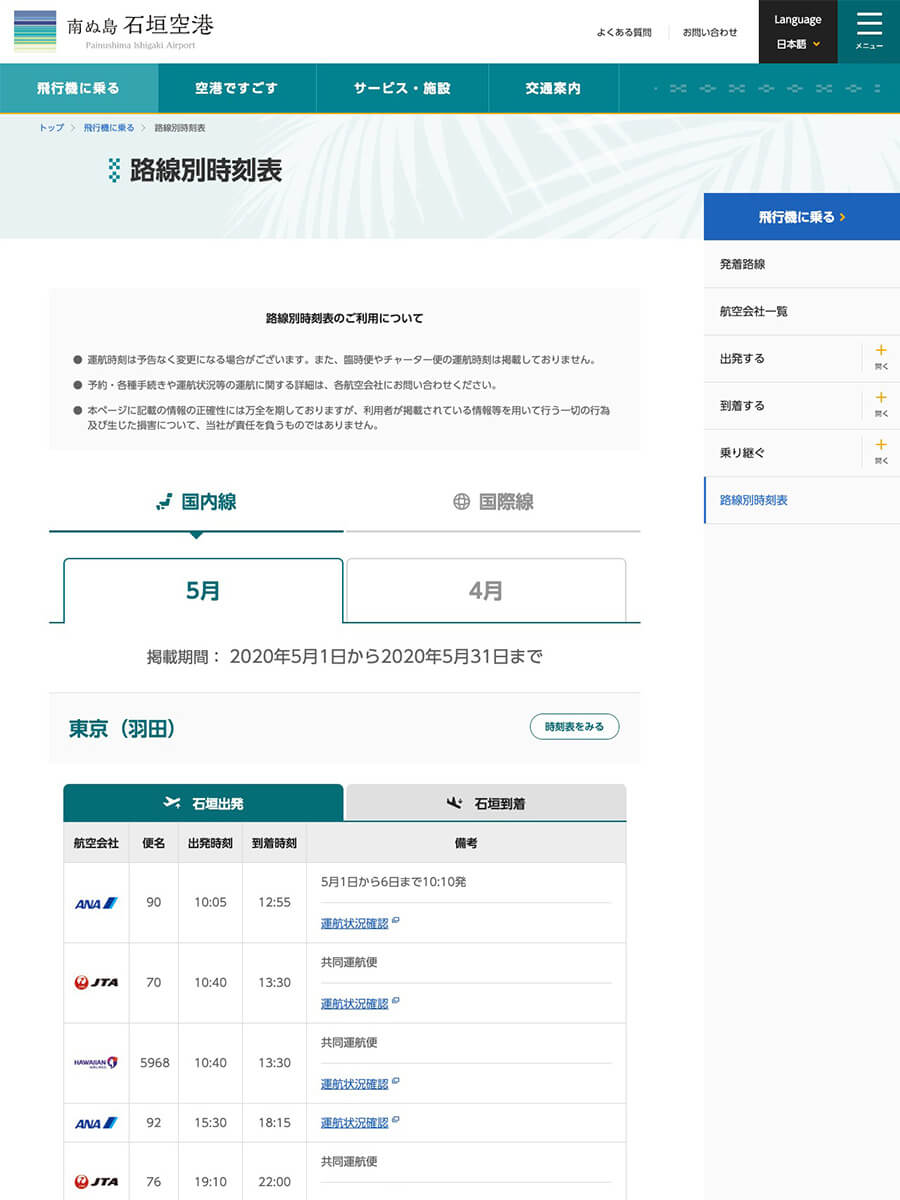Switch to the 国際線 tab
The height and width of the screenshot is (1200, 900).
(x=492, y=502)
